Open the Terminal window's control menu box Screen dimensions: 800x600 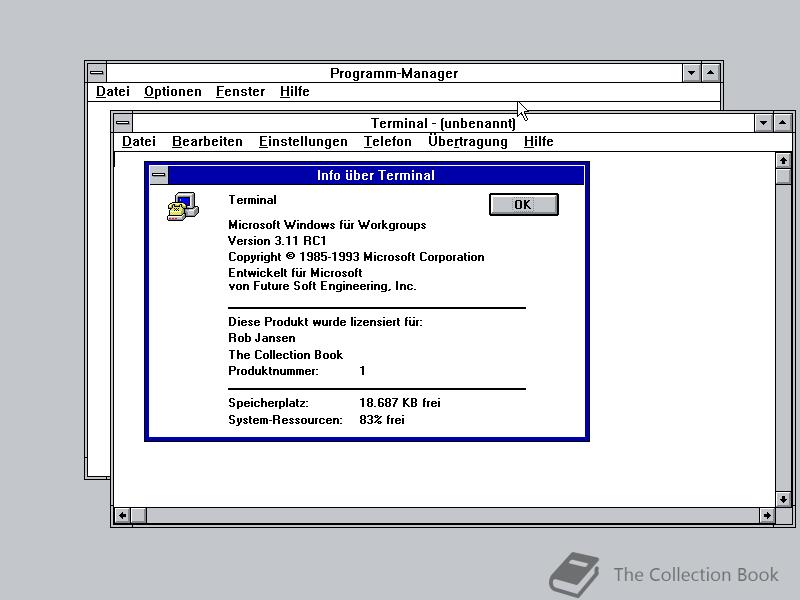[122, 123]
